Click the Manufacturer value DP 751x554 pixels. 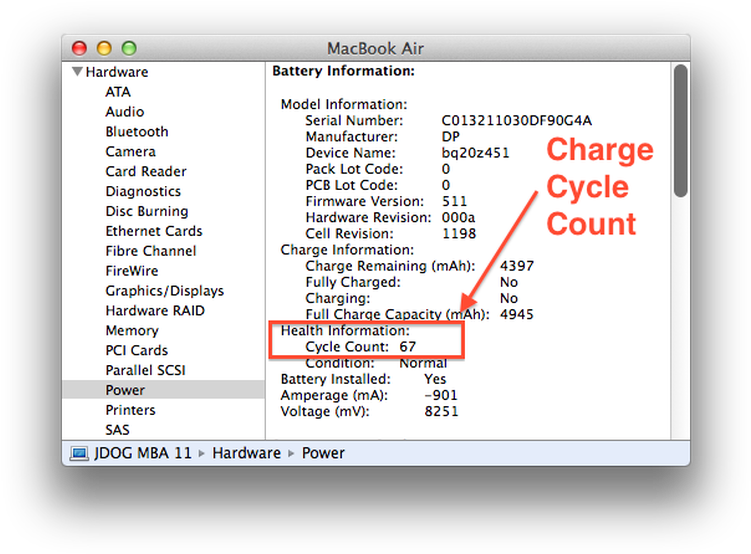[x=450, y=136]
